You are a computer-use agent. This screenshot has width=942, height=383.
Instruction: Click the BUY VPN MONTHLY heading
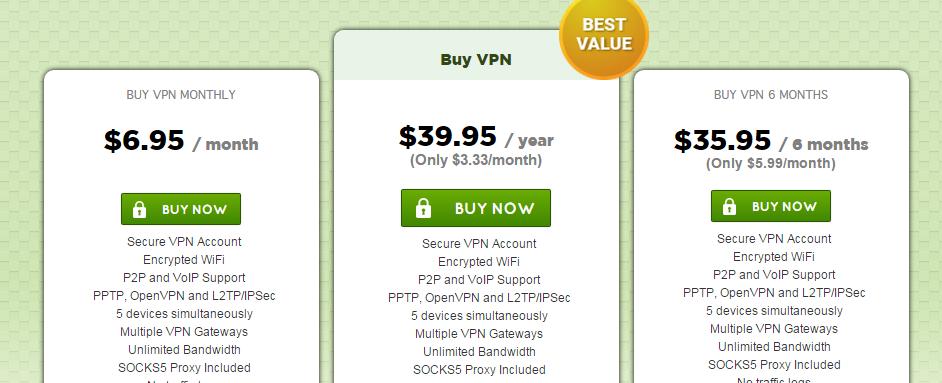point(181,95)
